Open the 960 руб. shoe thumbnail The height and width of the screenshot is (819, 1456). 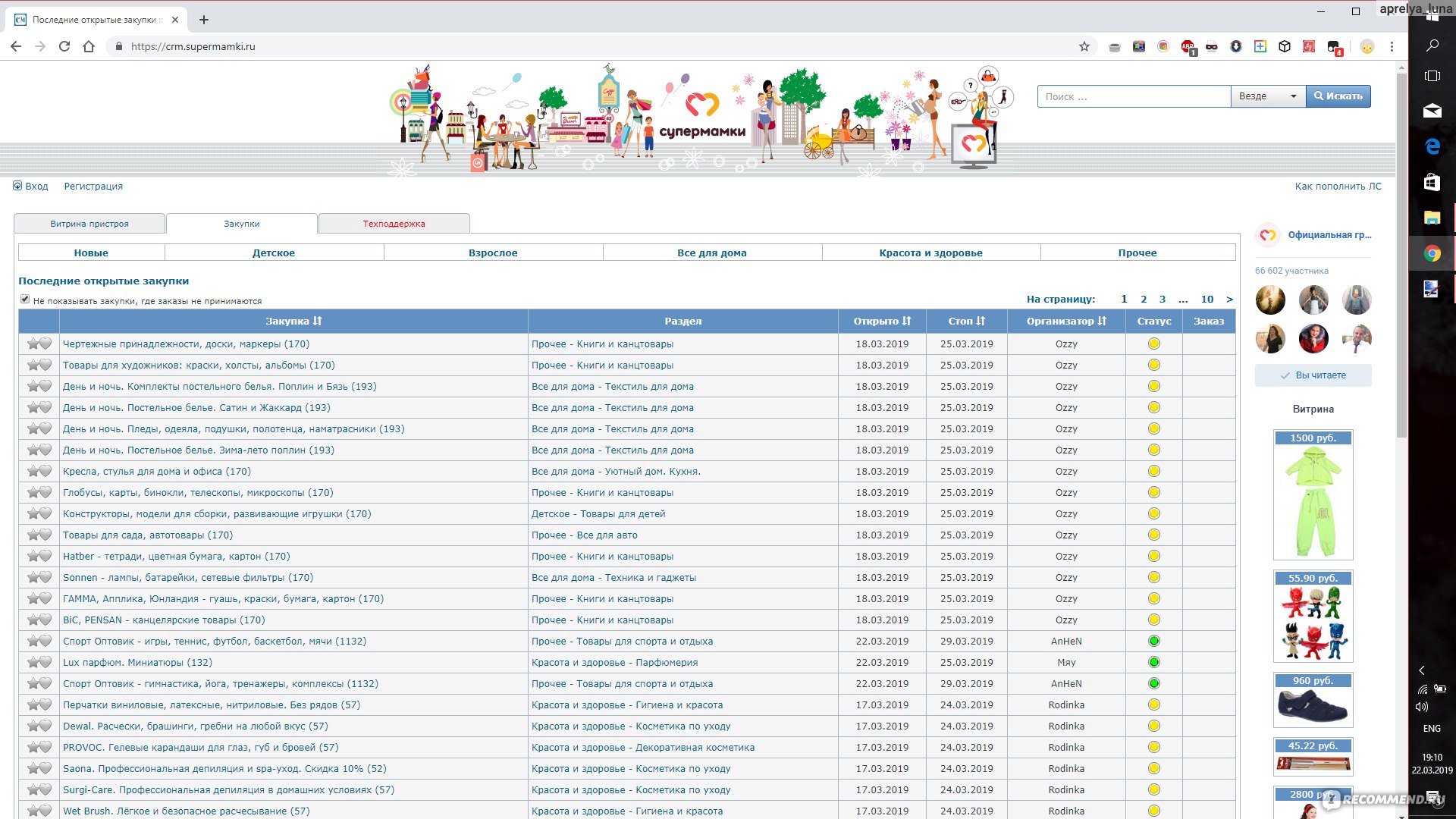[x=1313, y=700]
